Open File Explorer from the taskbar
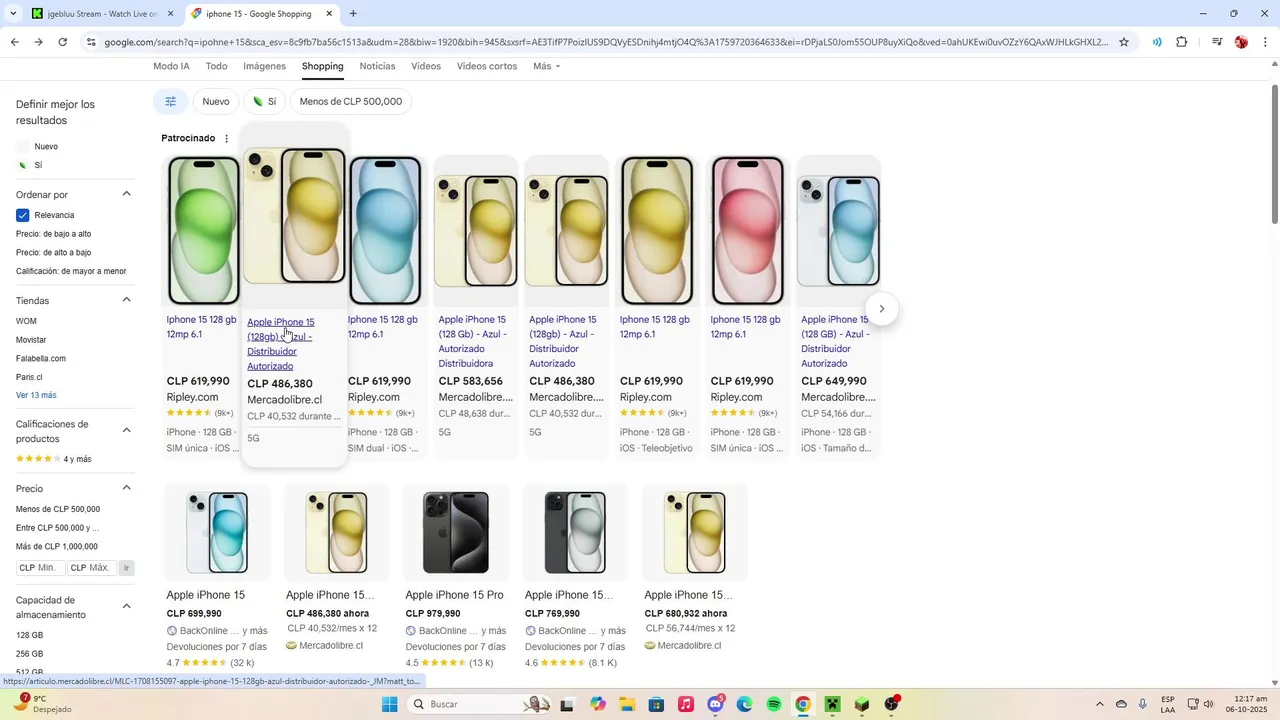This screenshot has height=720, width=1280. [x=627, y=704]
